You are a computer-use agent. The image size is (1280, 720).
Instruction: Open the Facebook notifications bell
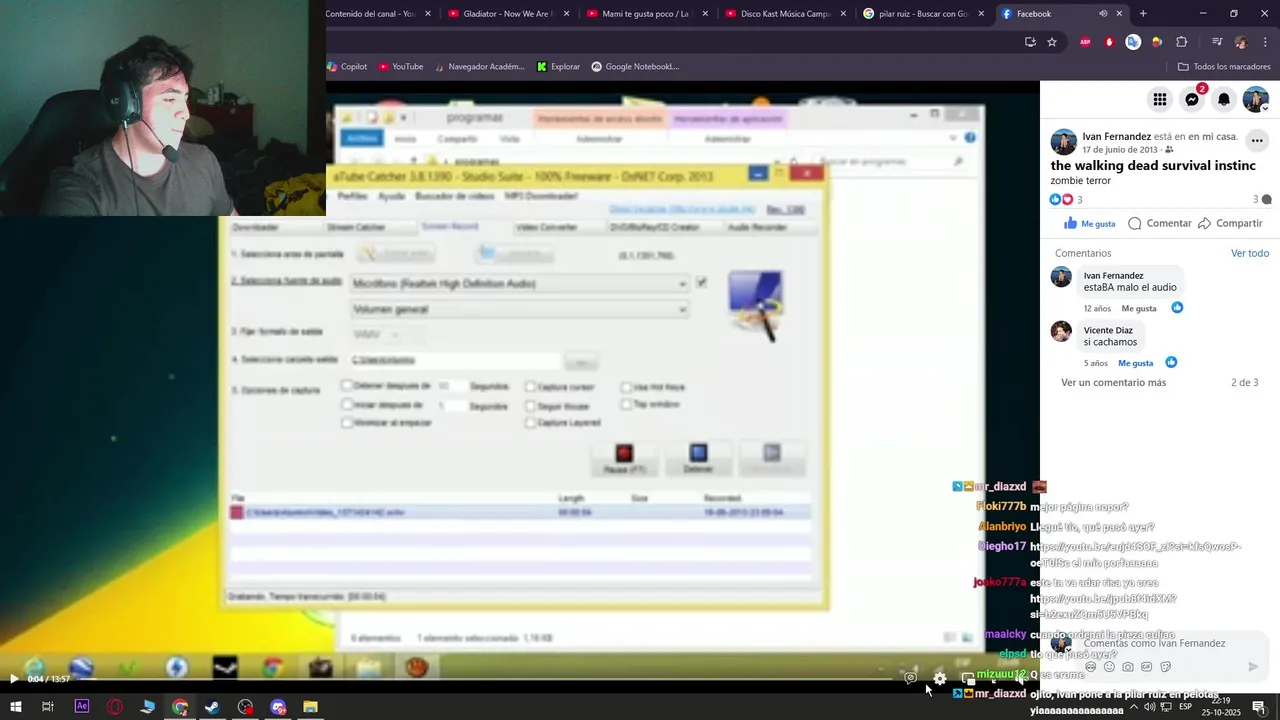pos(1224,99)
